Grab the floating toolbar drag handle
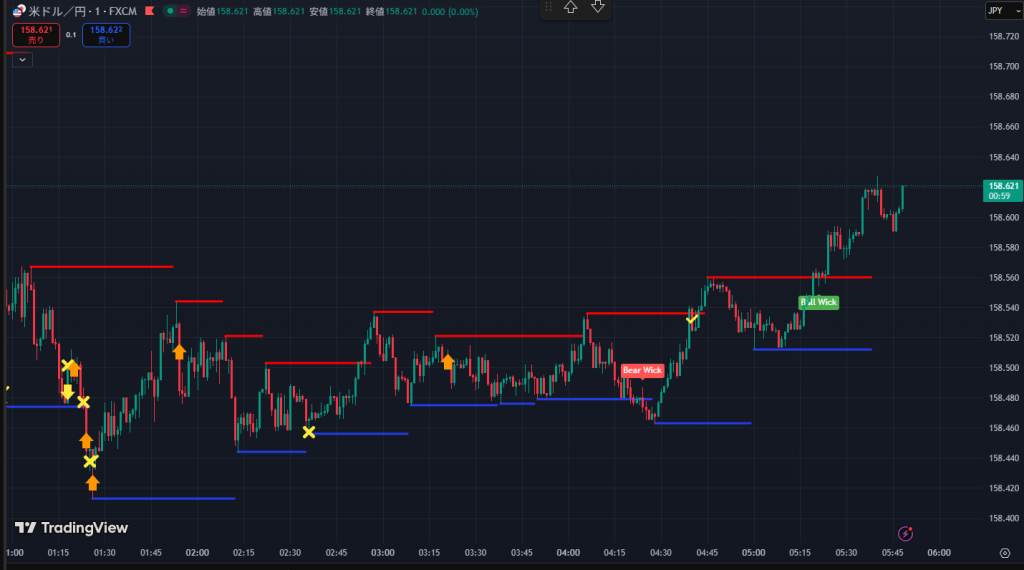This screenshot has height=570, width=1024. 548,7
